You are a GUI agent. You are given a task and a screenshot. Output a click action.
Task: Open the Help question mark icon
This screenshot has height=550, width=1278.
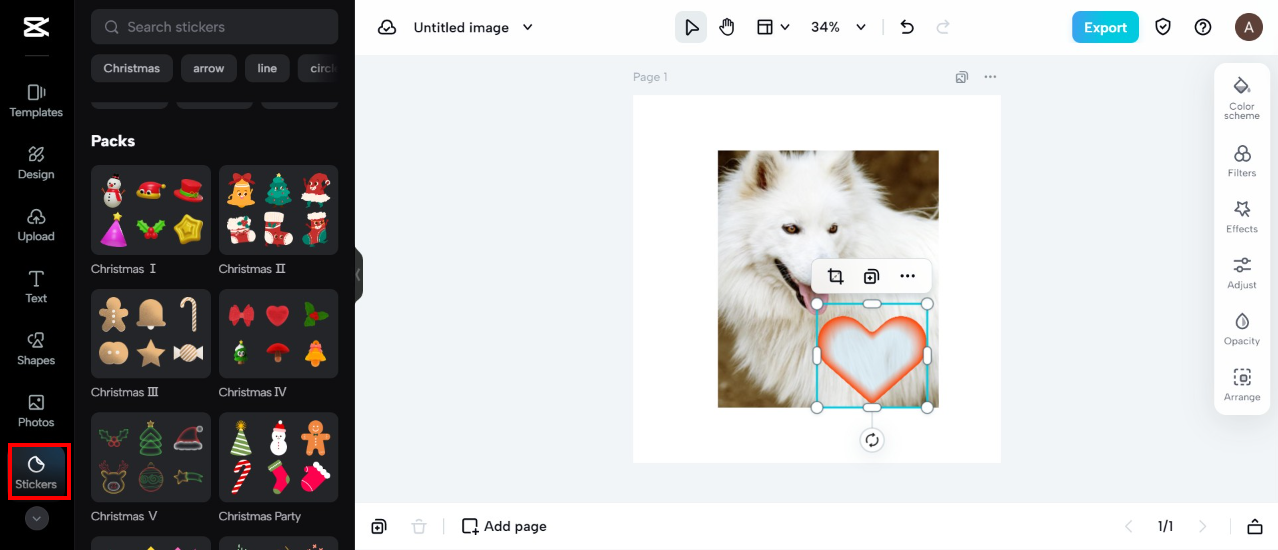click(x=1203, y=27)
